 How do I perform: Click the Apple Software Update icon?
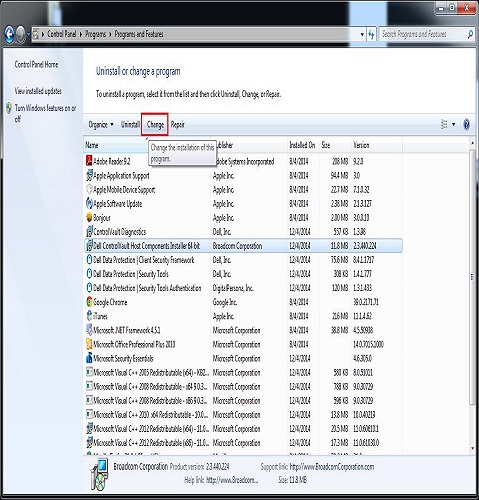pyautogui.click(x=89, y=203)
